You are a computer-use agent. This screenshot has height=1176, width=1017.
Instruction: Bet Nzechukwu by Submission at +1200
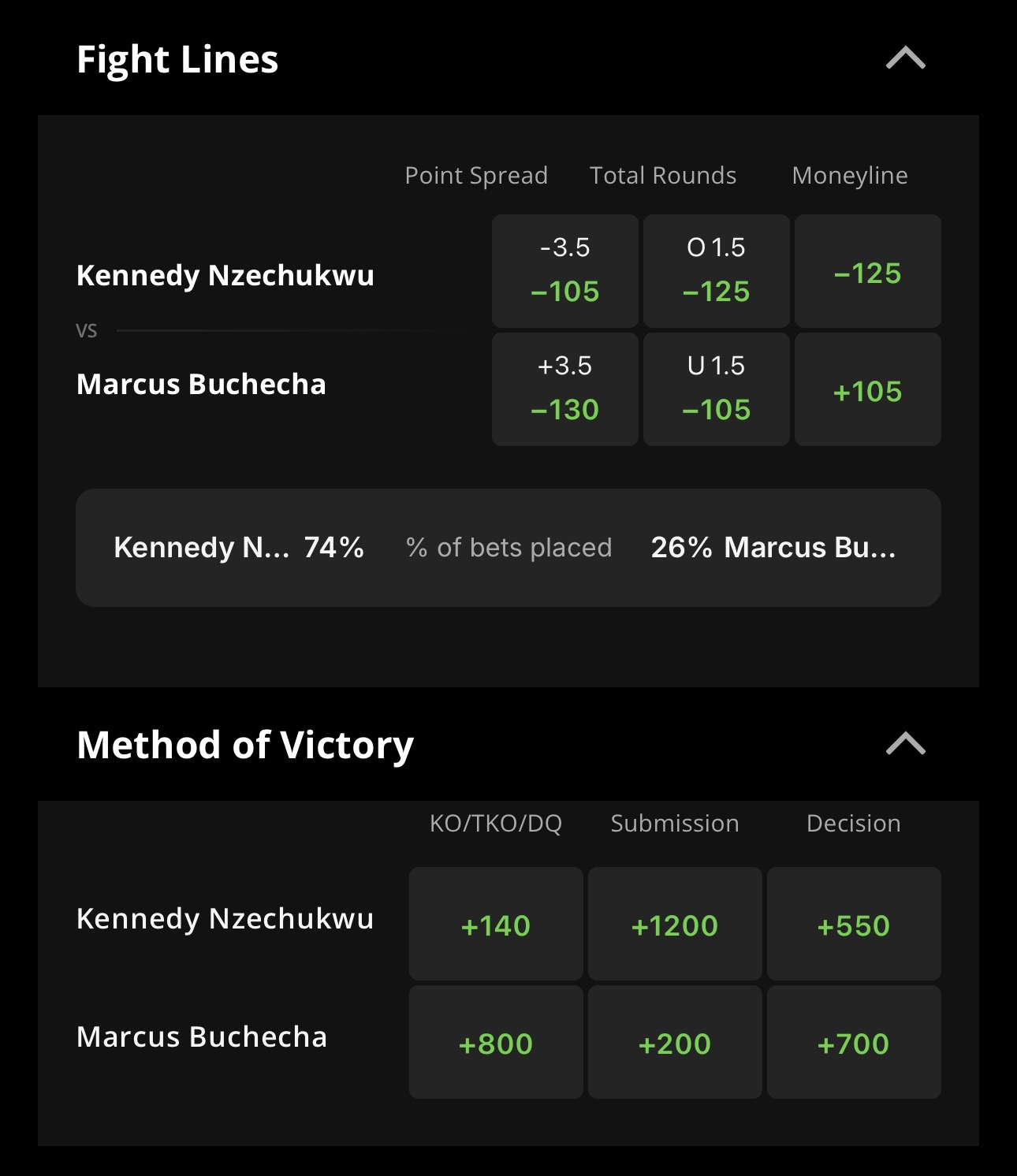coord(675,924)
